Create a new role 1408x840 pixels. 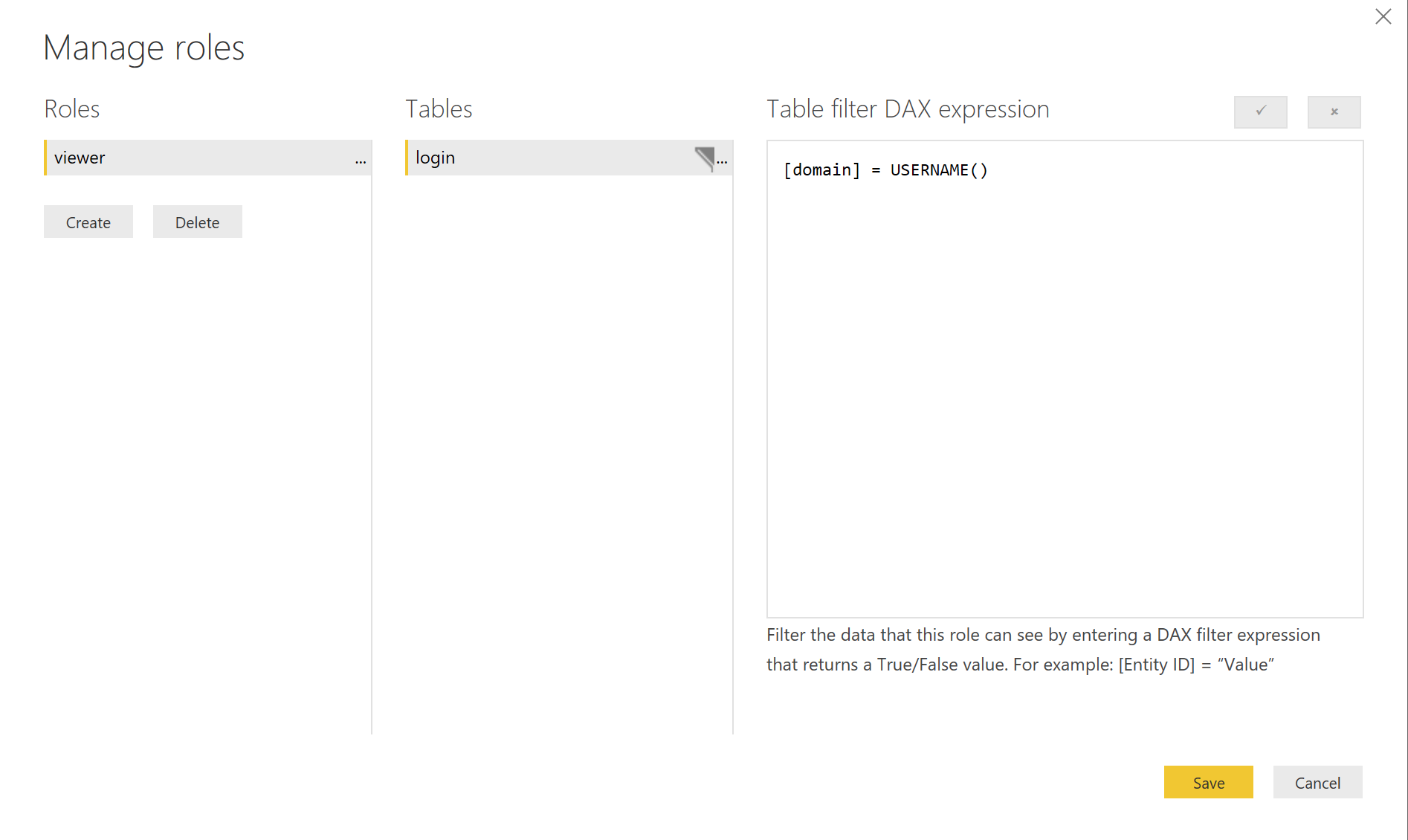click(x=88, y=222)
